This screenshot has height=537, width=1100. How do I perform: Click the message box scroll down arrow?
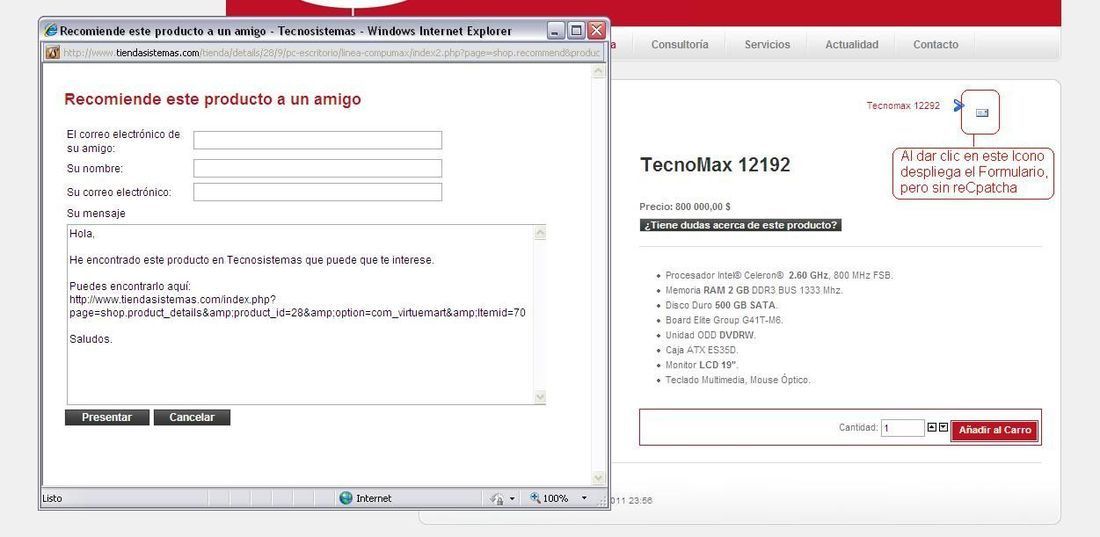click(539, 397)
